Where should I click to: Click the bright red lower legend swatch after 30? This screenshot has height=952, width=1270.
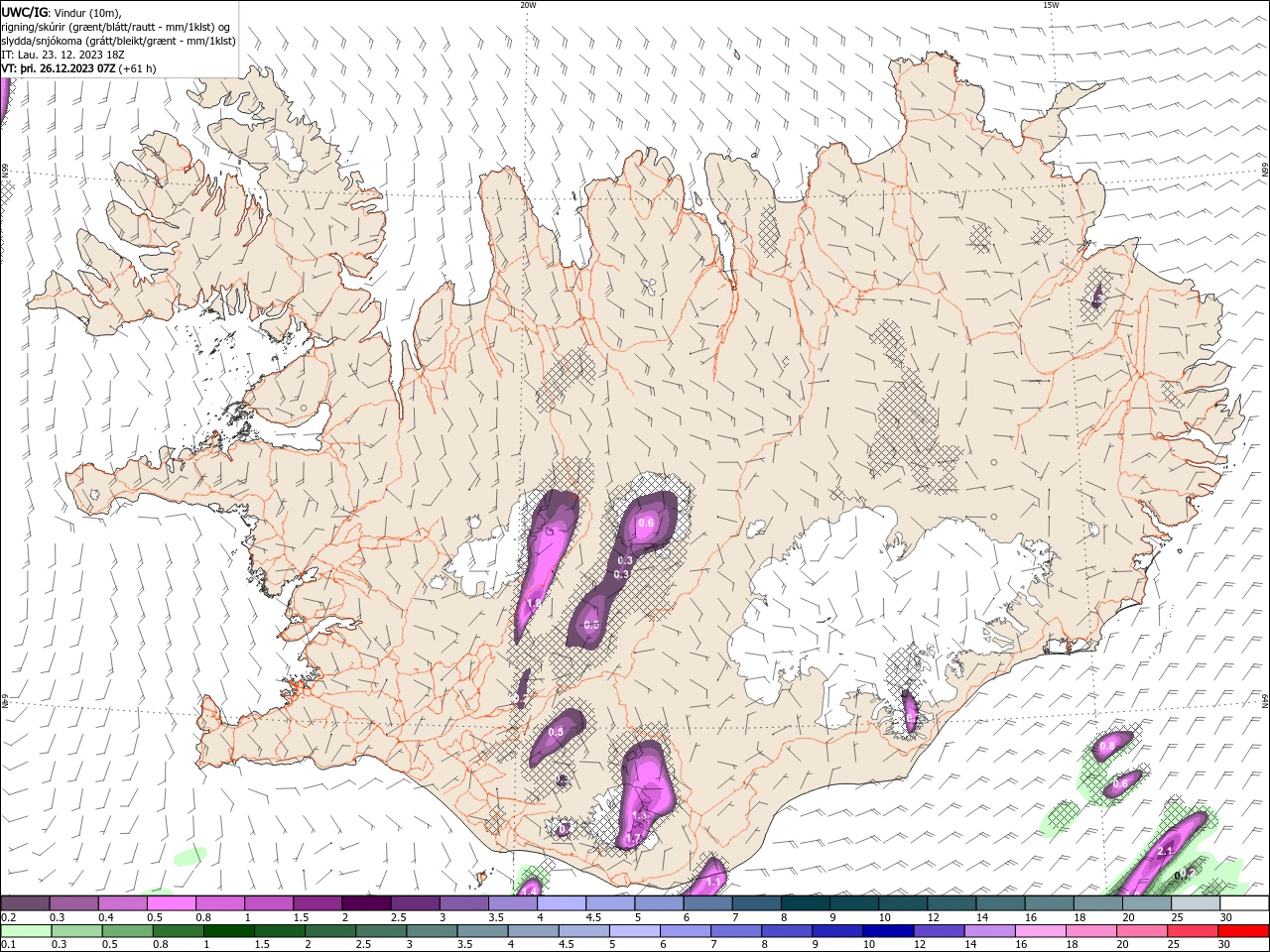1244,931
